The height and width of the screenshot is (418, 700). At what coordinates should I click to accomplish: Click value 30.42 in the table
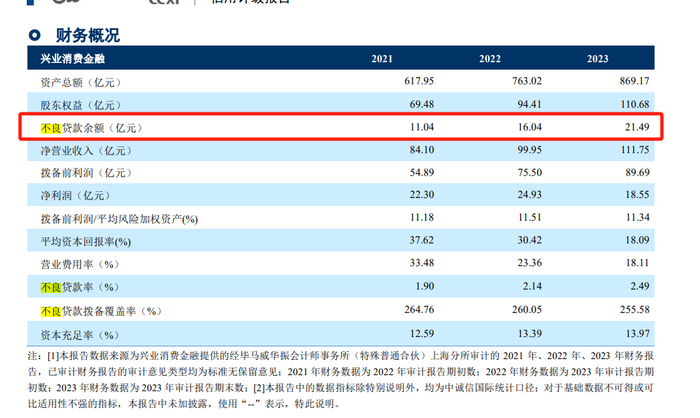[x=529, y=240]
